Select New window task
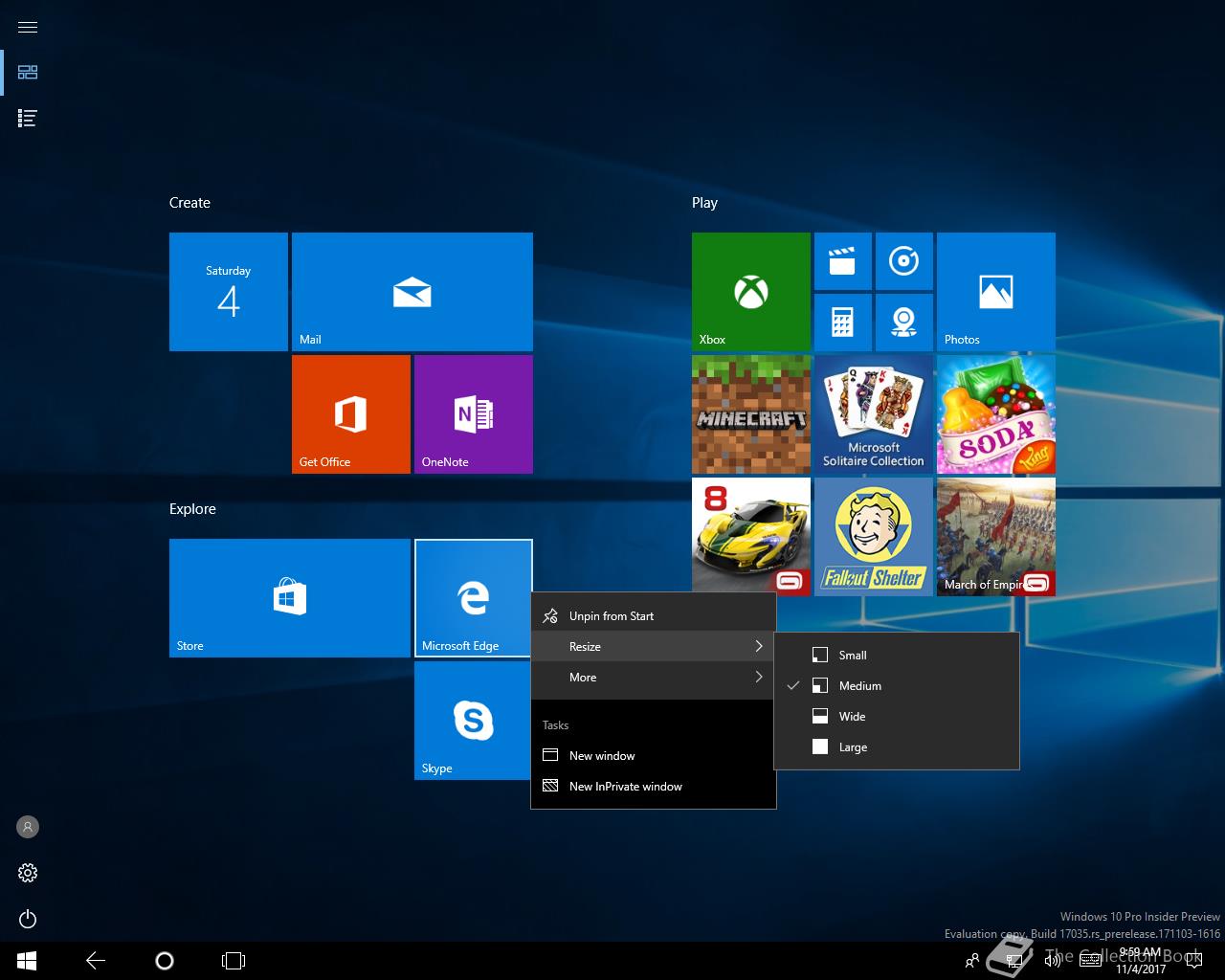The image size is (1225, 980). pyautogui.click(x=654, y=756)
